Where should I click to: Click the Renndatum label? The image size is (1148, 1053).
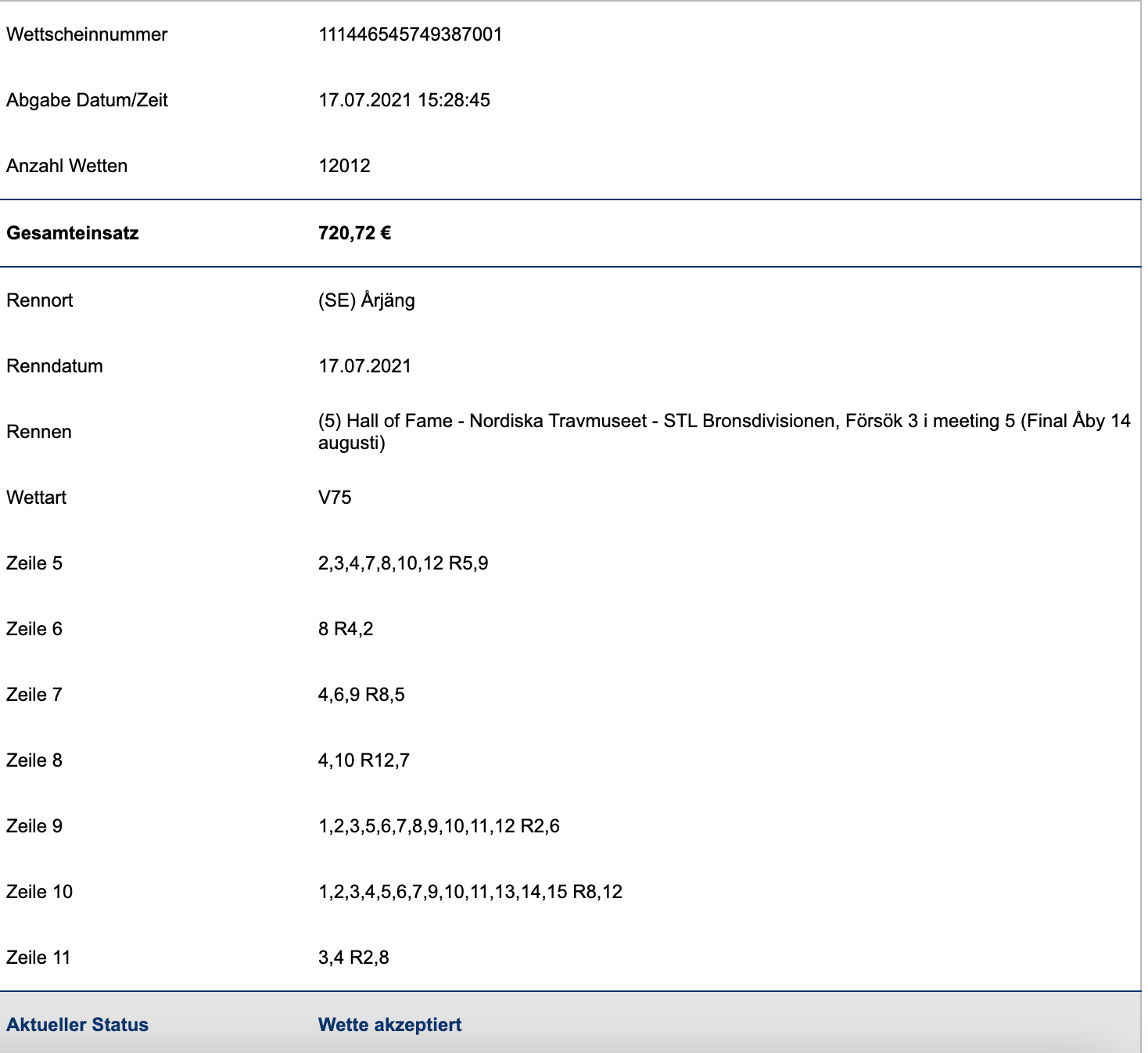55,366
